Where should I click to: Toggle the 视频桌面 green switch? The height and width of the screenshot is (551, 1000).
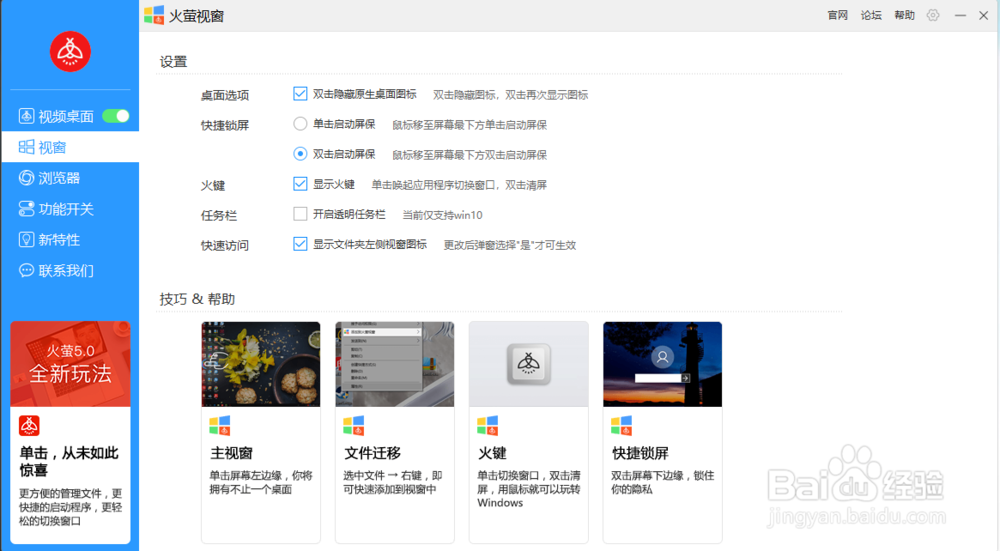(115, 116)
